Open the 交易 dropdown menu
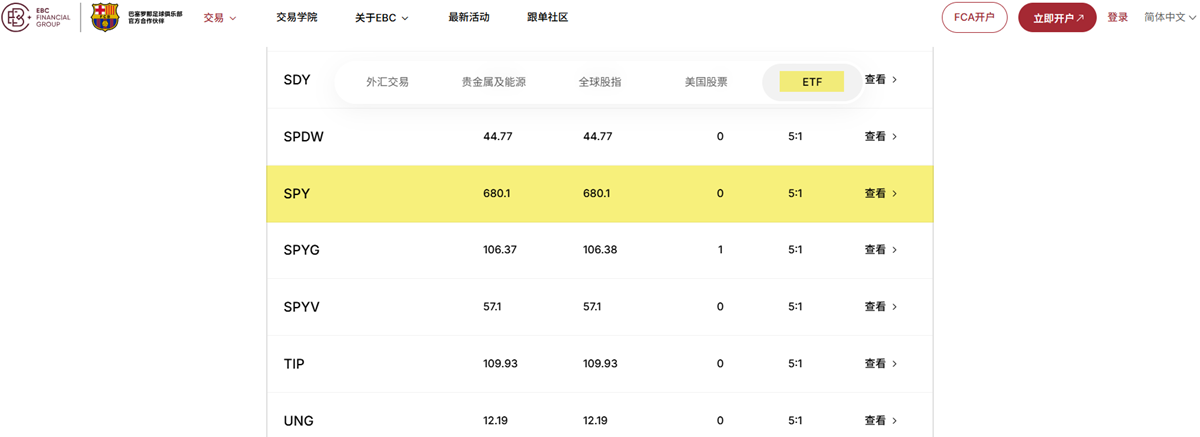The height and width of the screenshot is (437, 1200). (x=220, y=18)
